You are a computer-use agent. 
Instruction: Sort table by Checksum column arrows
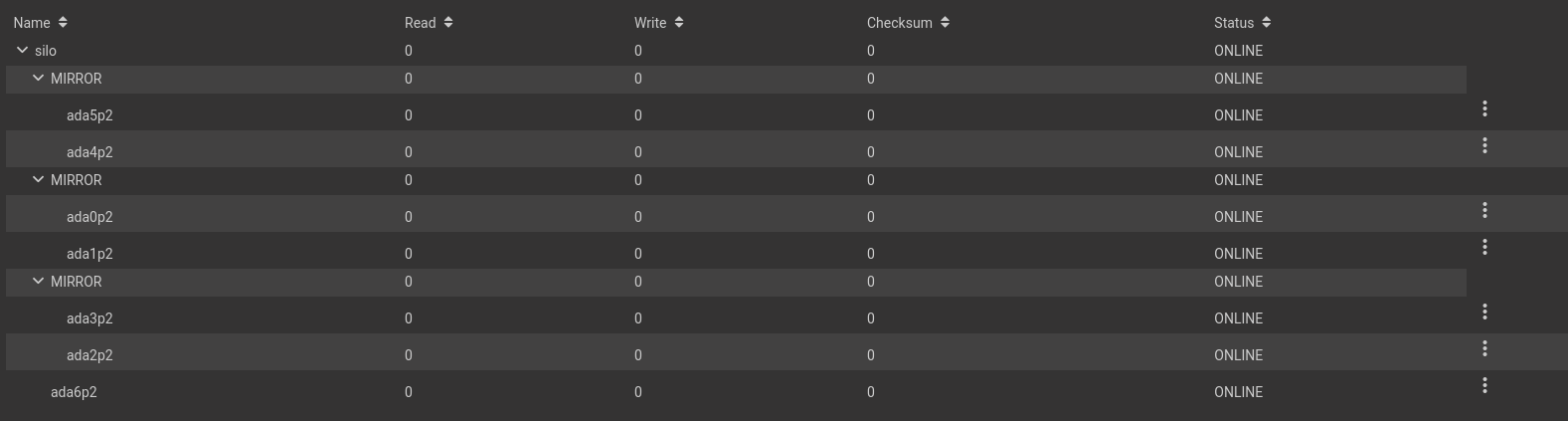[x=945, y=22]
